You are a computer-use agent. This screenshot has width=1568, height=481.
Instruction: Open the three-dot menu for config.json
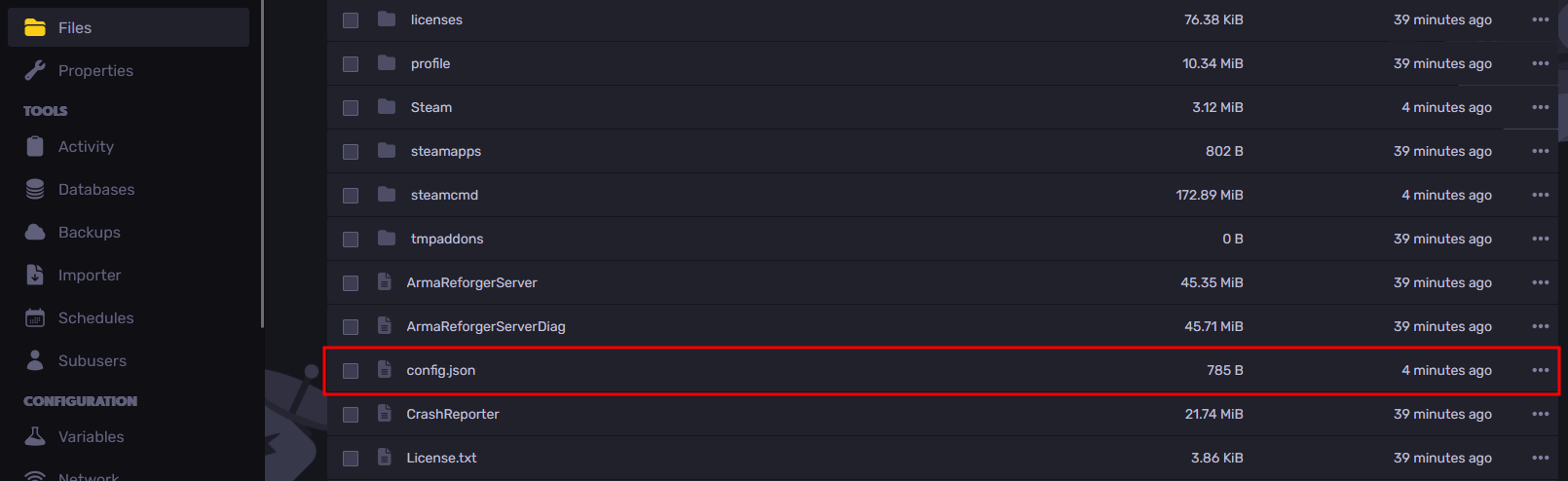click(1540, 370)
